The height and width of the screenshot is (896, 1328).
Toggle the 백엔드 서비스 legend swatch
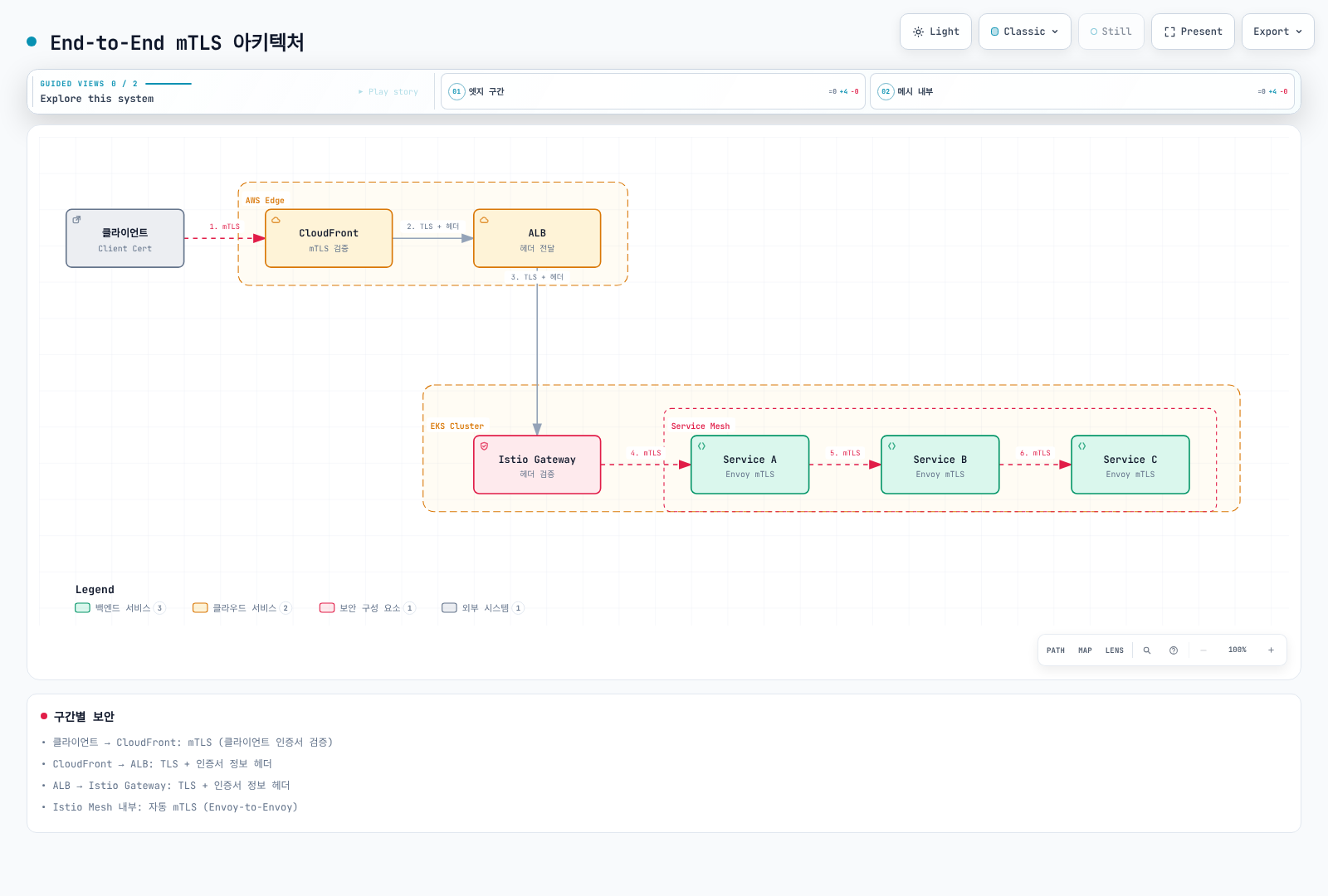pos(83,608)
